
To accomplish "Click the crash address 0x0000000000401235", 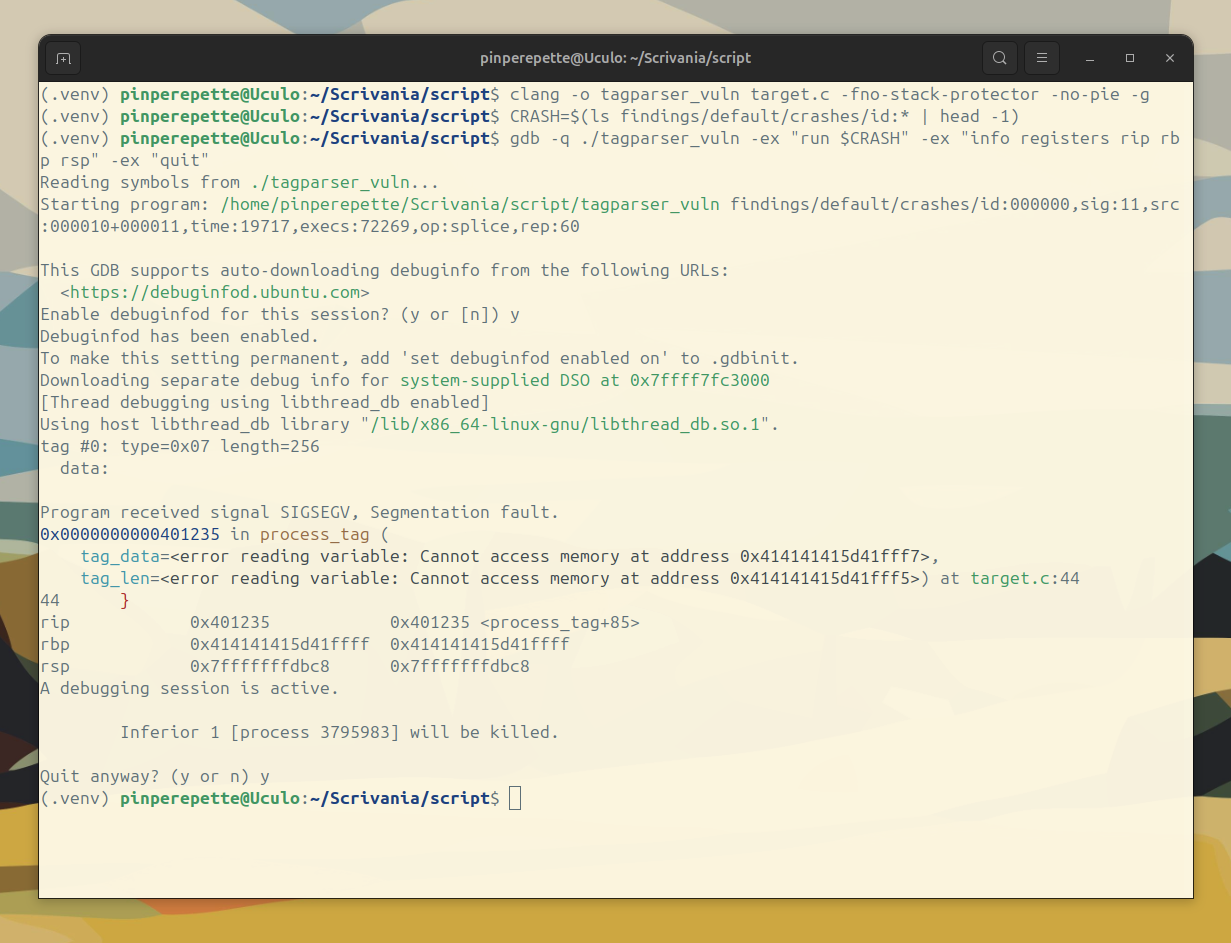I will pyautogui.click(x=131, y=534).
